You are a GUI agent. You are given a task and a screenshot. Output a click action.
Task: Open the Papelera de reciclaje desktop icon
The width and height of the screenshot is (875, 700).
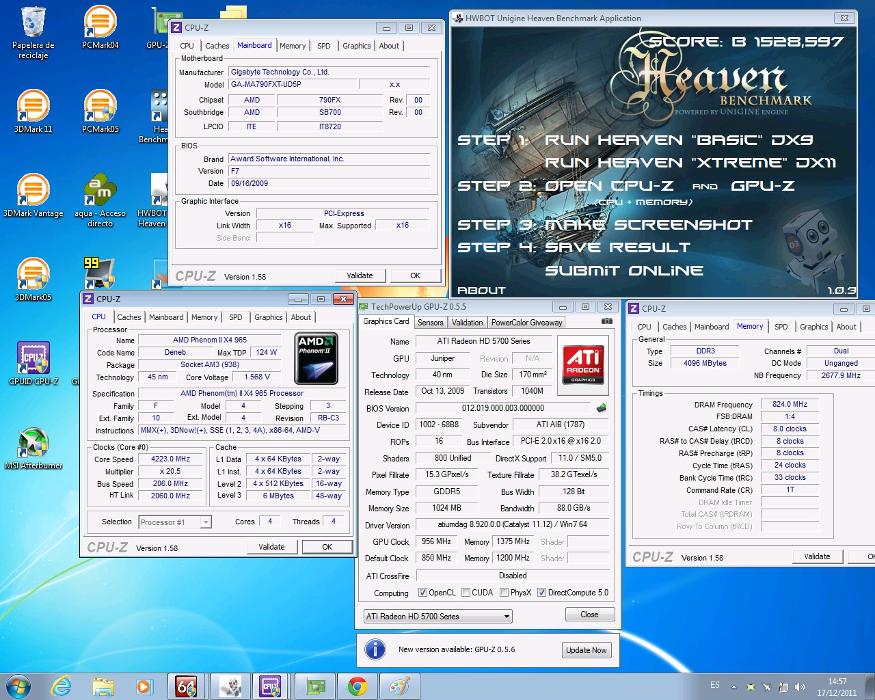coord(33,32)
